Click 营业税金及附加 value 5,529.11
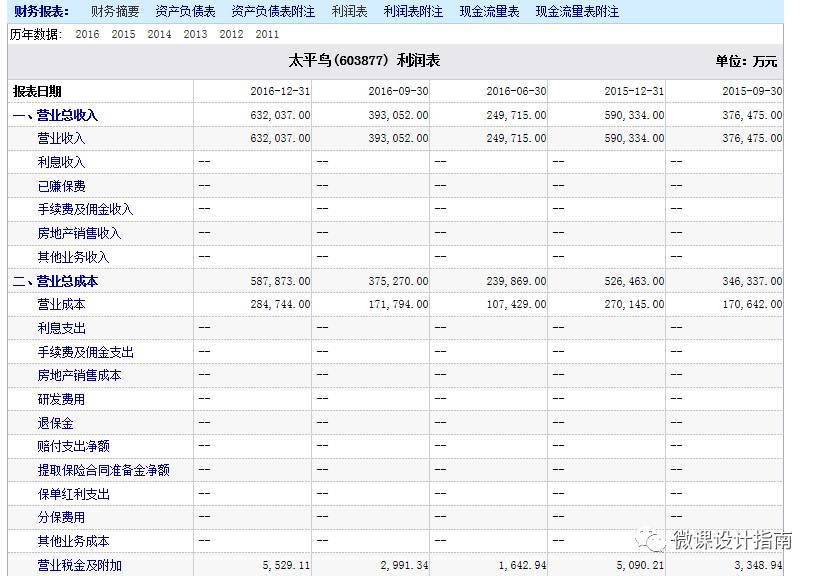Viewport: 819px width, 576px height. [286, 566]
